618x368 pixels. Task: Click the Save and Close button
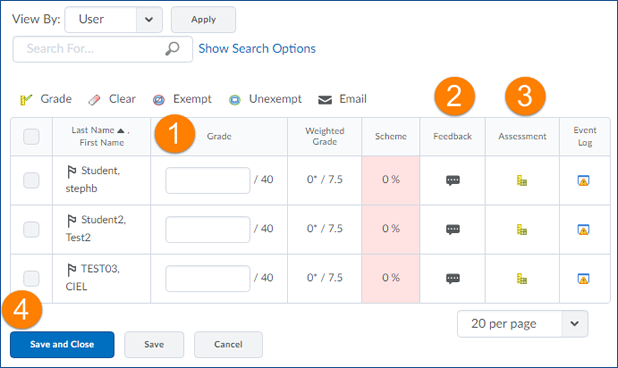click(x=62, y=344)
